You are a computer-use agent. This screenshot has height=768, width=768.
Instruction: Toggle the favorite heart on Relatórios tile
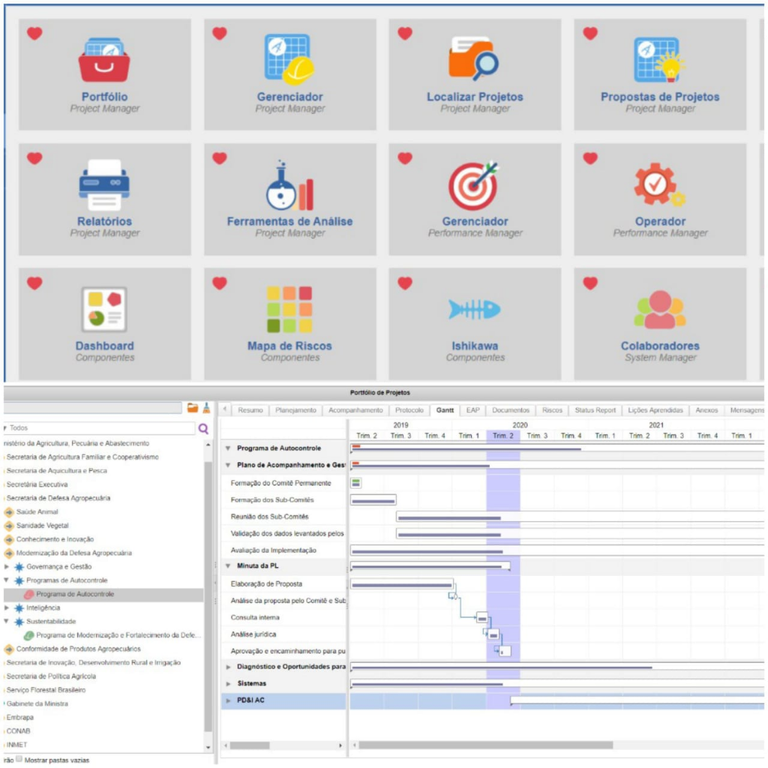pos(34,158)
